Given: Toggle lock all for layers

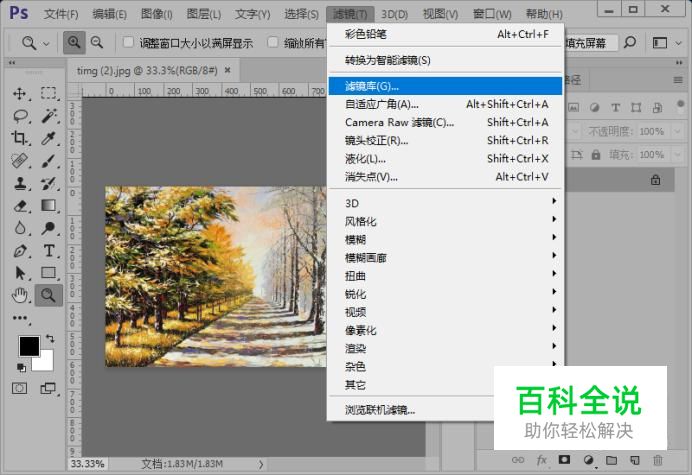Looking at the screenshot, I should pos(596,155).
